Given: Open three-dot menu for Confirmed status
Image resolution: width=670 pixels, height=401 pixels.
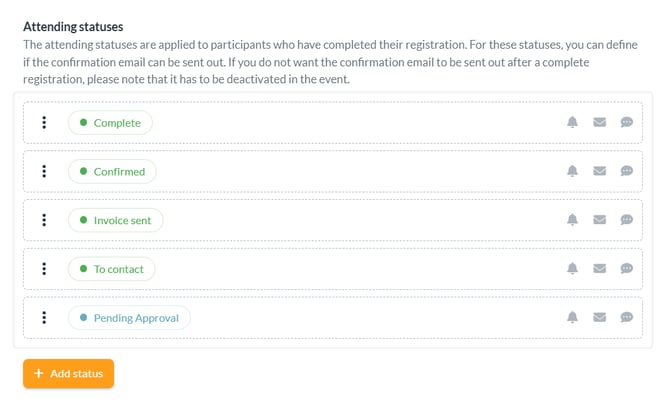Looking at the screenshot, I should pyautogui.click(x=44, y=171).
